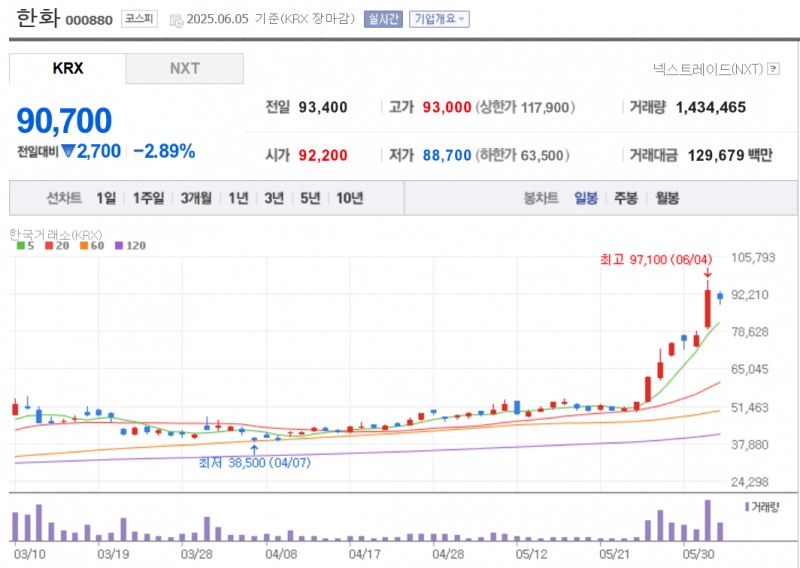
Task: Click the 최저 38,500 (04/07) low marker
Action: point(254,463)
